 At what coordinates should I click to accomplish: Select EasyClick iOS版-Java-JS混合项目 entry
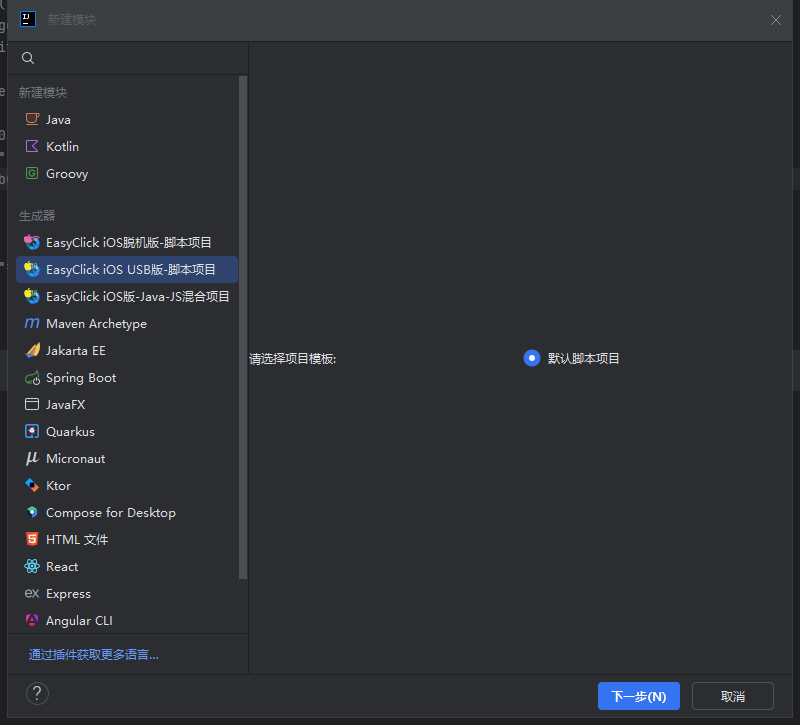pyautogui.click(x=137, y=297)
